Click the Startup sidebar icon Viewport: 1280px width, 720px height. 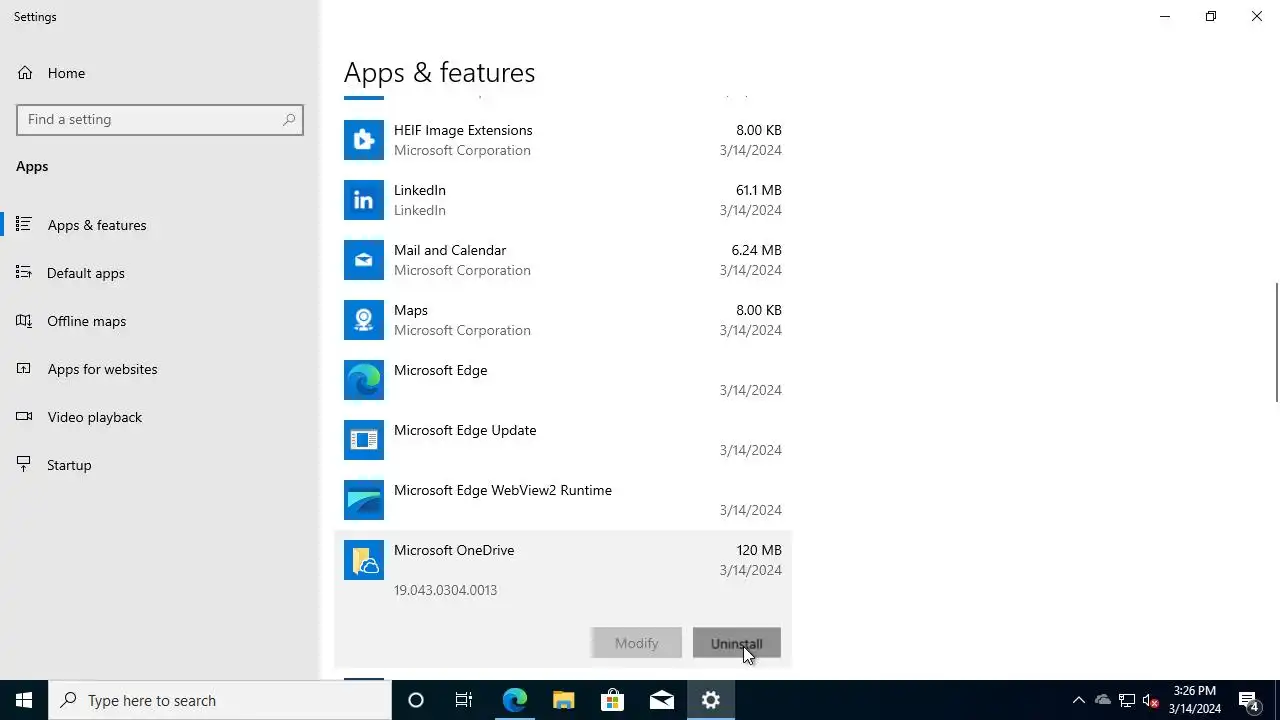tap(24, 465)
